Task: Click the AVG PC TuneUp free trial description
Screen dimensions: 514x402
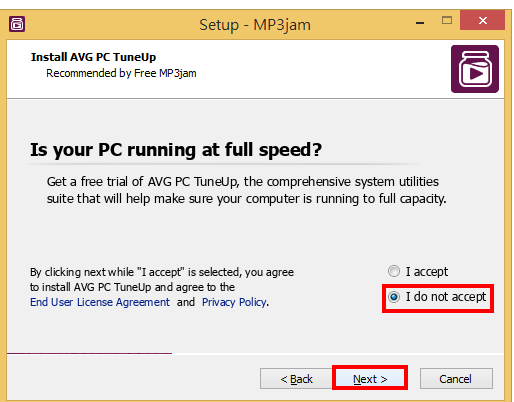Action: point(246,190)
